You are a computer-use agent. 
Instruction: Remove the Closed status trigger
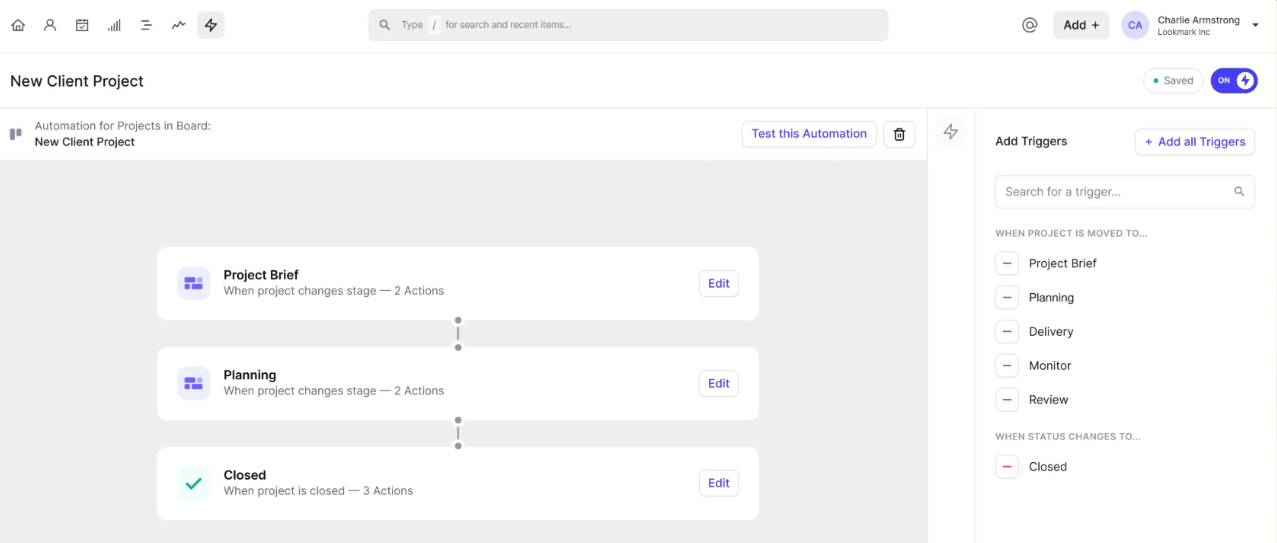click(1007, 466)
